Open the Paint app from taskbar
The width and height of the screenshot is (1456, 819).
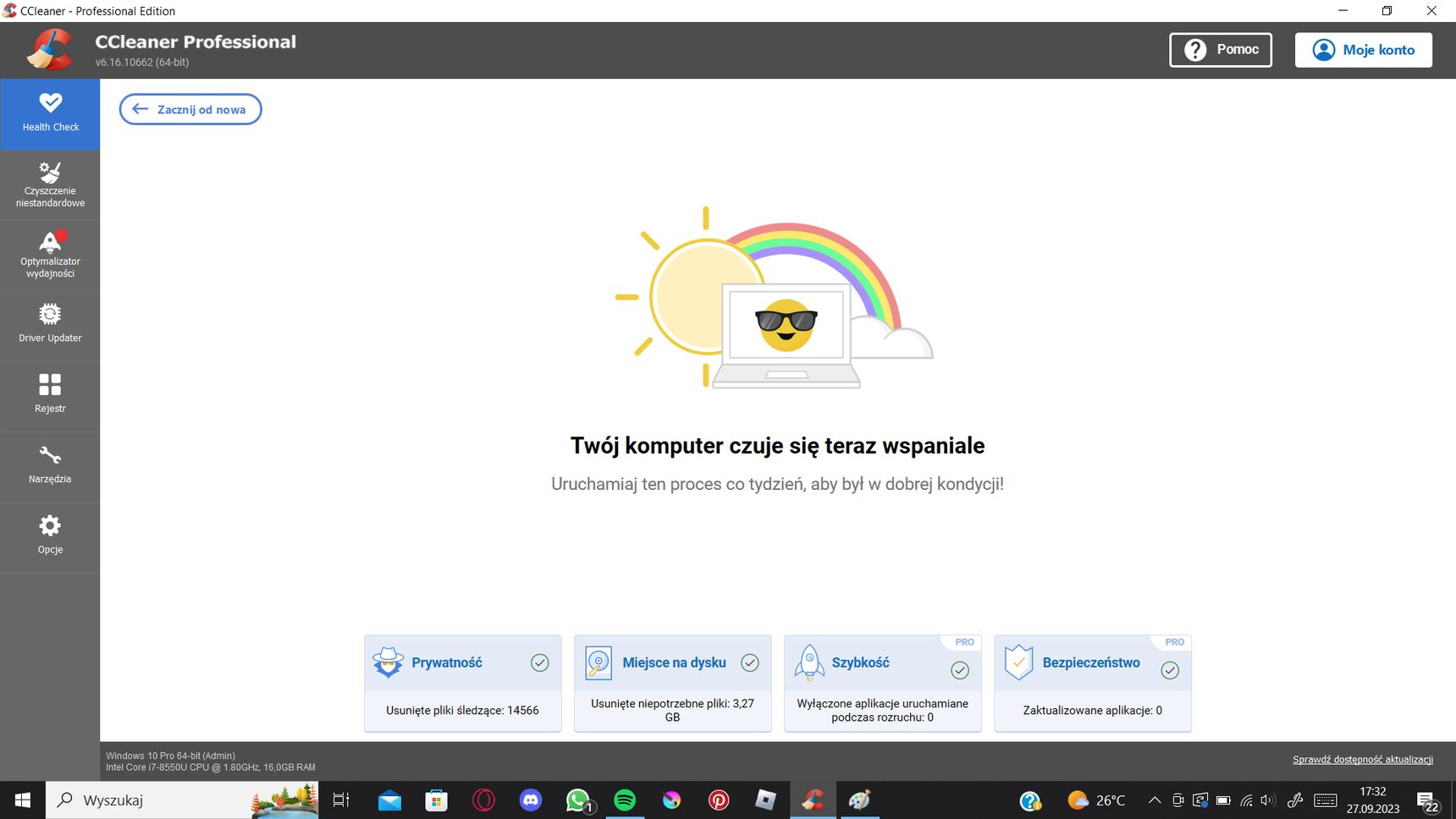coord(860,800)
